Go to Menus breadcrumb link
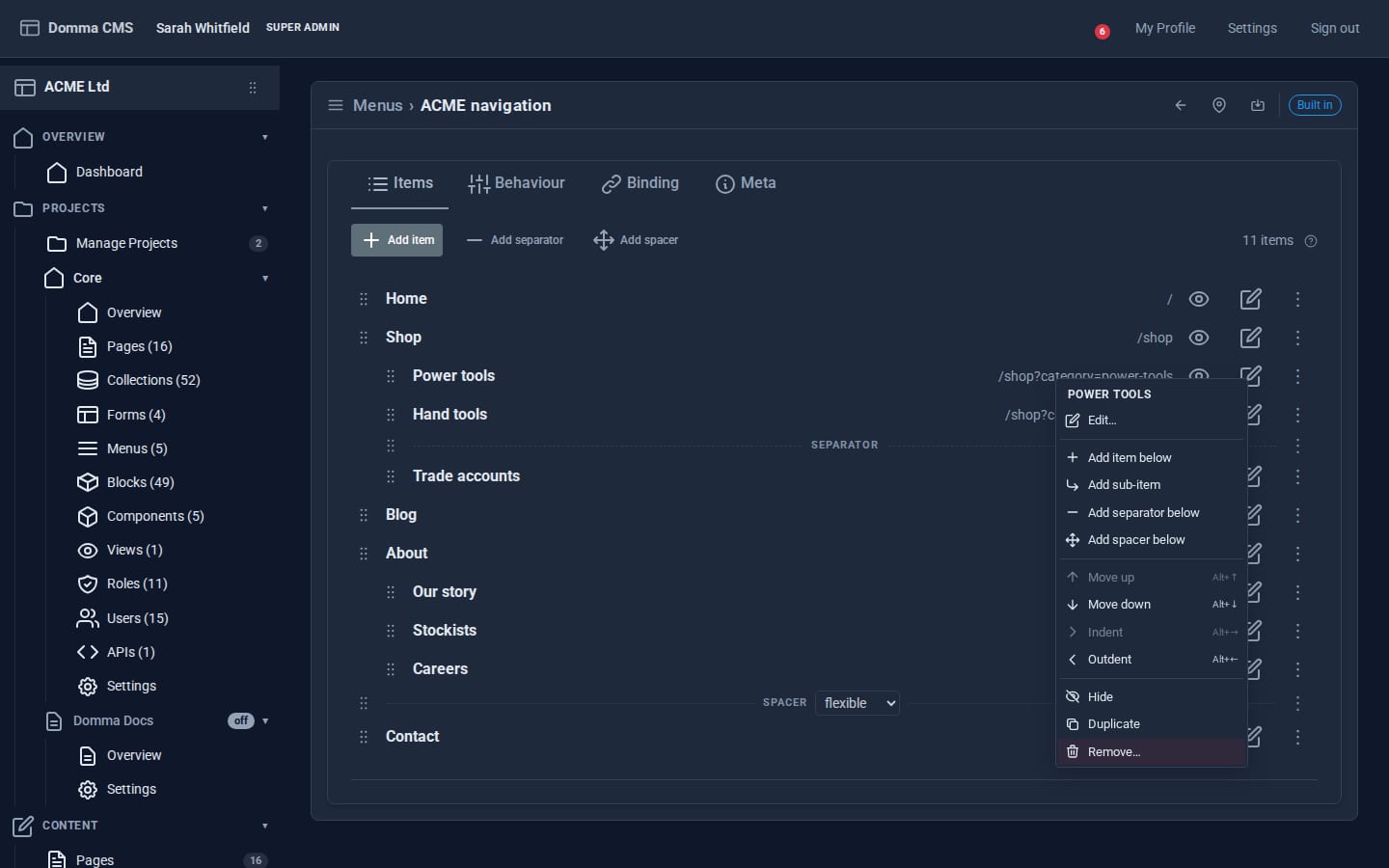The width and height of the screenshot is (1389, 868). point(377,105)
